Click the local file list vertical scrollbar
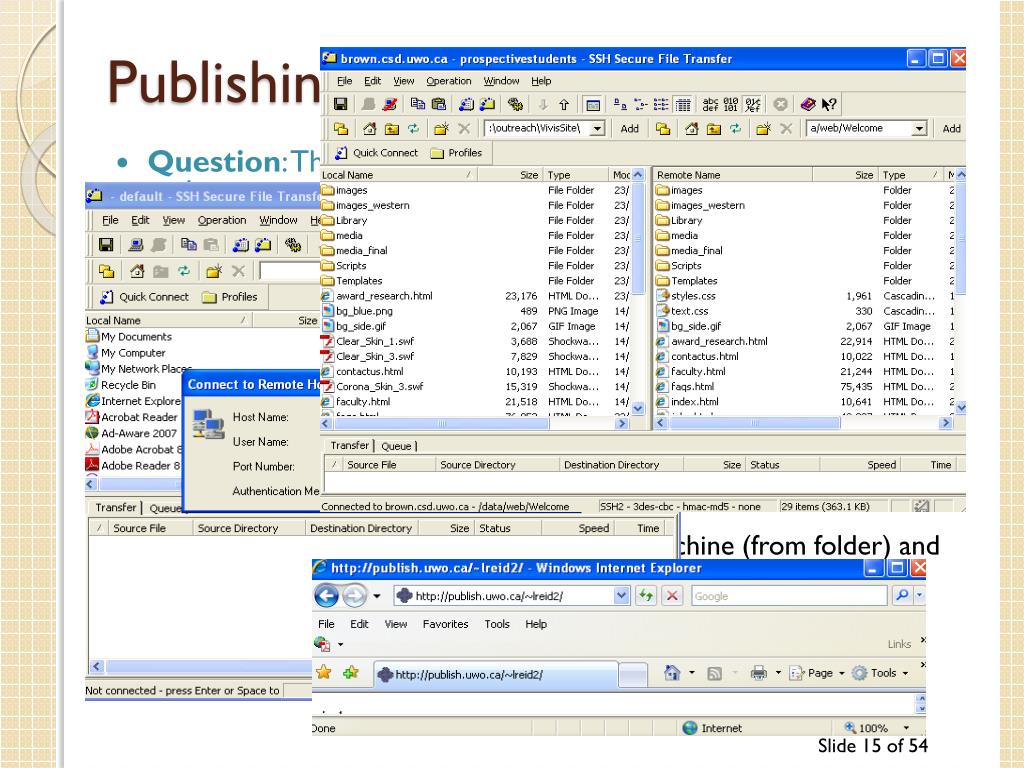Image resolution: width=1024 pixels, height=768 pixels. 638,291
